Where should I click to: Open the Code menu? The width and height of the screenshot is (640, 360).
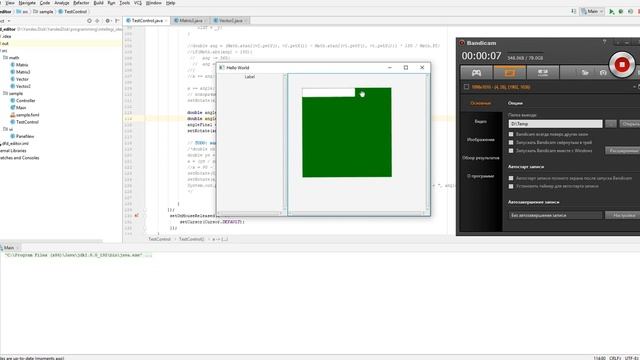click(45, 3)
